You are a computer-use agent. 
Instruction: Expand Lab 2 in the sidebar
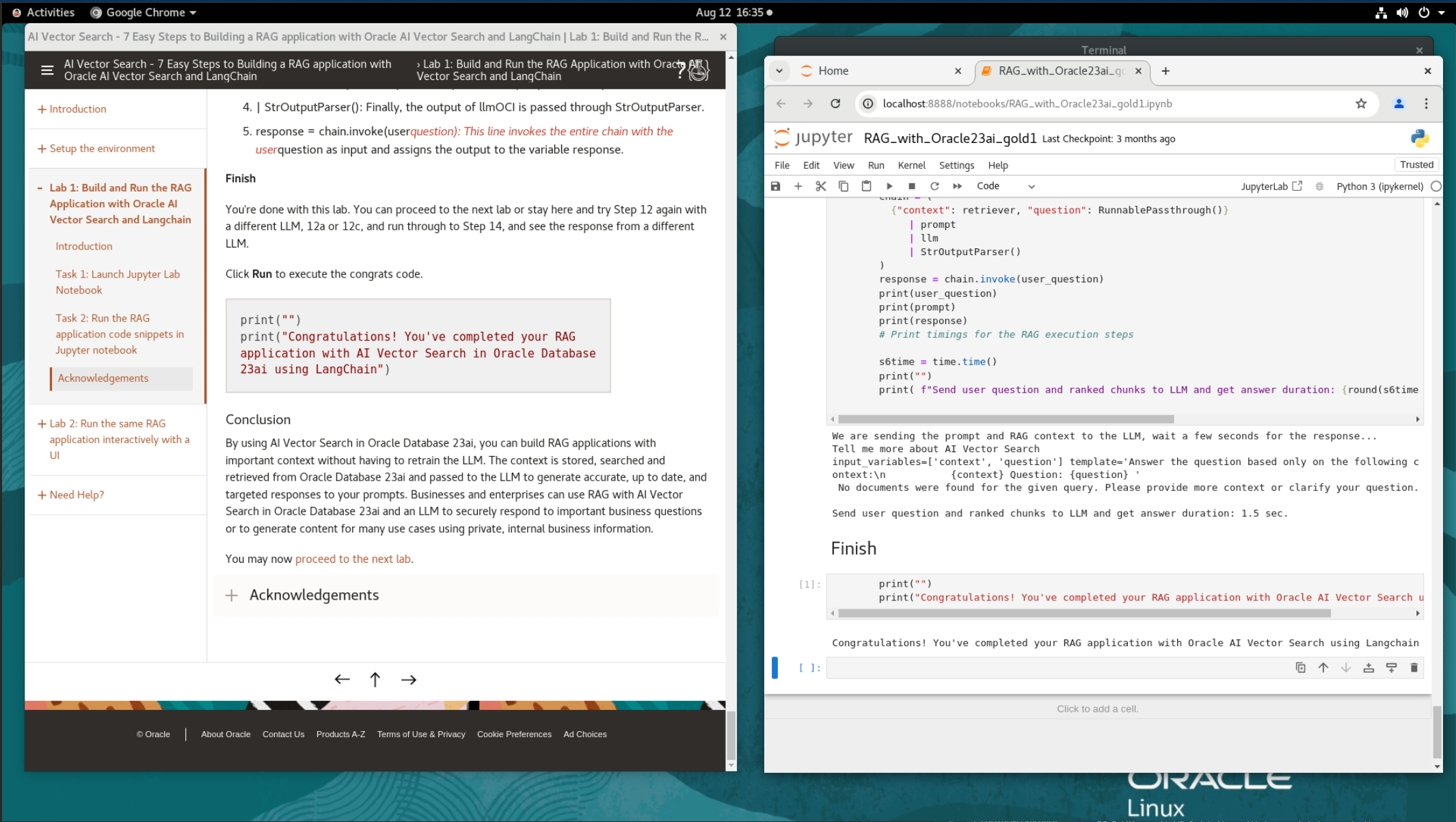point(42,423)
